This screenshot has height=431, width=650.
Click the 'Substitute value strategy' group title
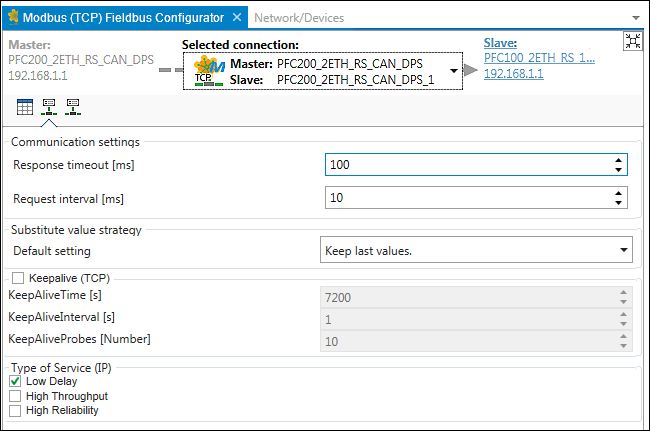point(76,230)
